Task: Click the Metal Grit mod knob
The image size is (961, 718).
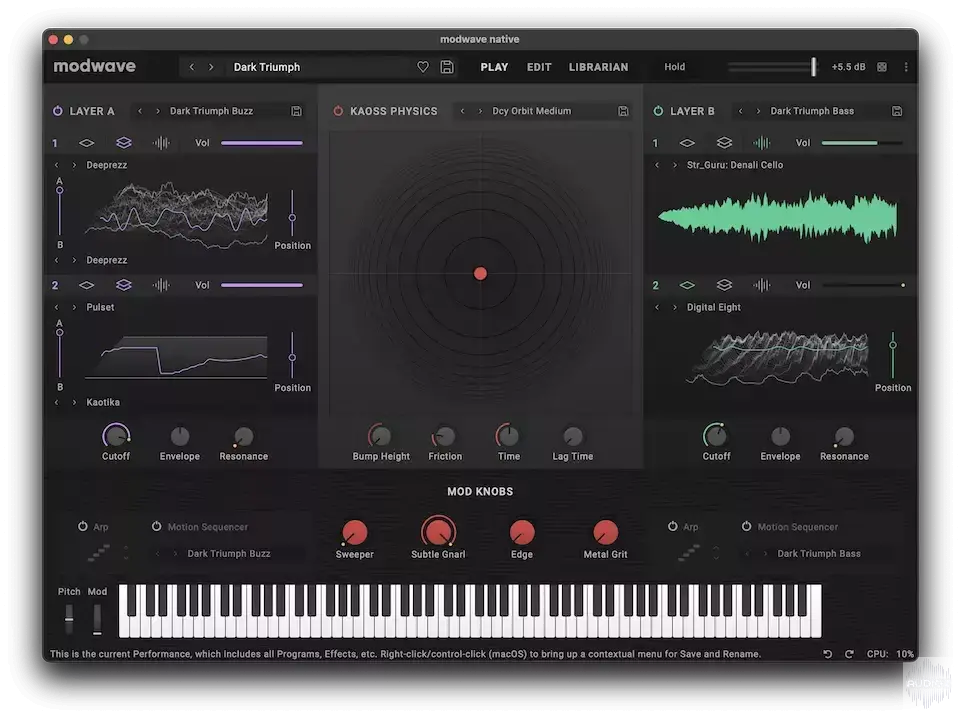Action: [x=606, y=532]
